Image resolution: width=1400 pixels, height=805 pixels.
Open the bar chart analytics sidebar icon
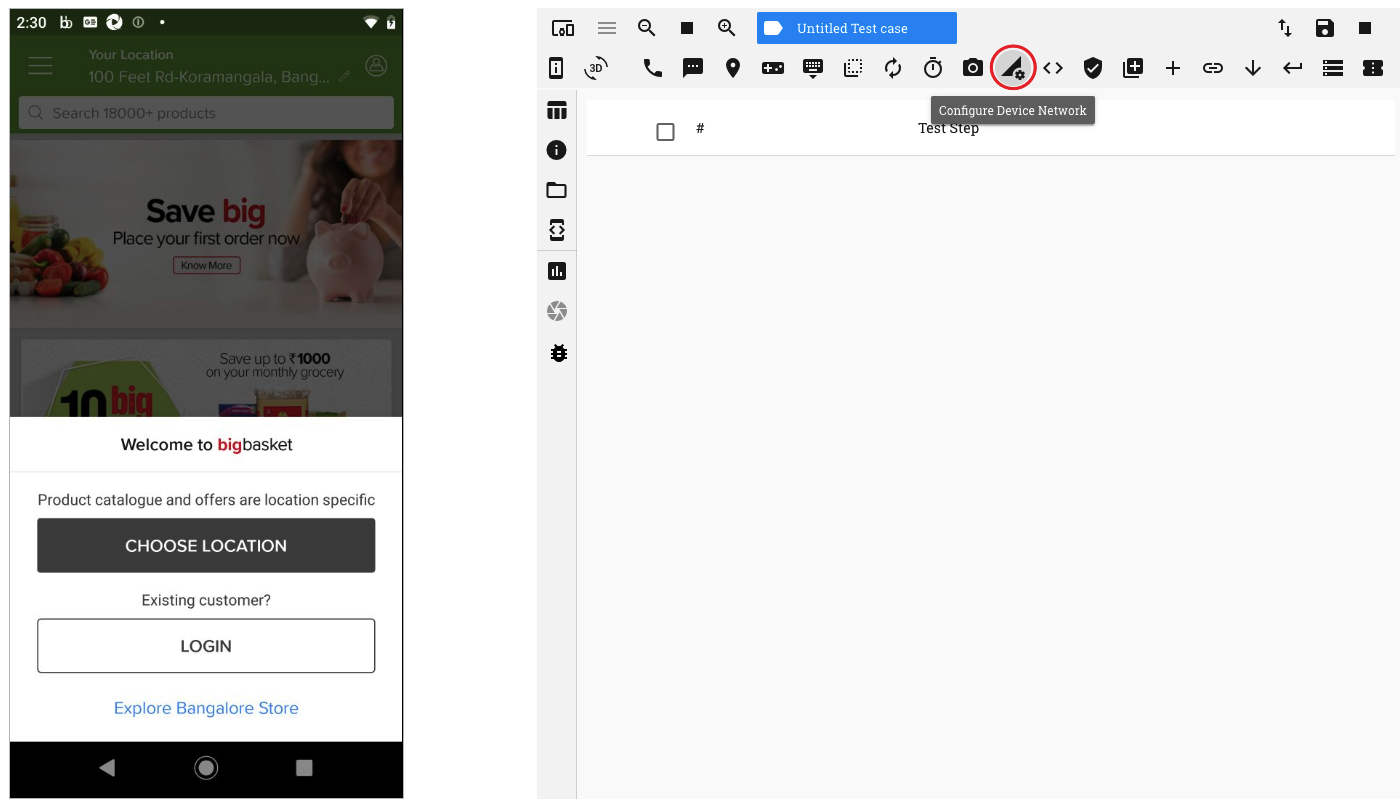557,271
